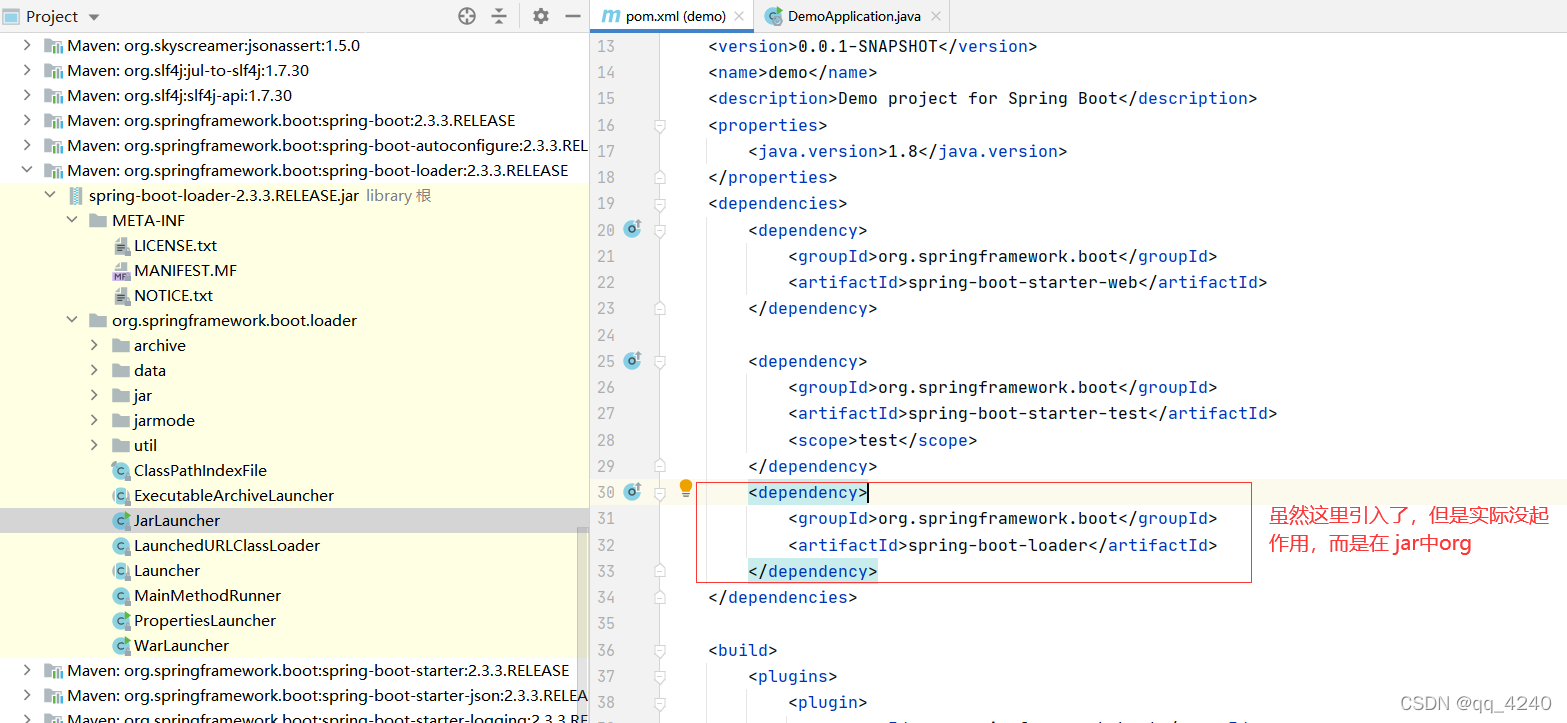Collapse spring-boot-loader-2.3.3.RELEASE.jar node
Screen dimensions: 1567x723
pos(50,196)
